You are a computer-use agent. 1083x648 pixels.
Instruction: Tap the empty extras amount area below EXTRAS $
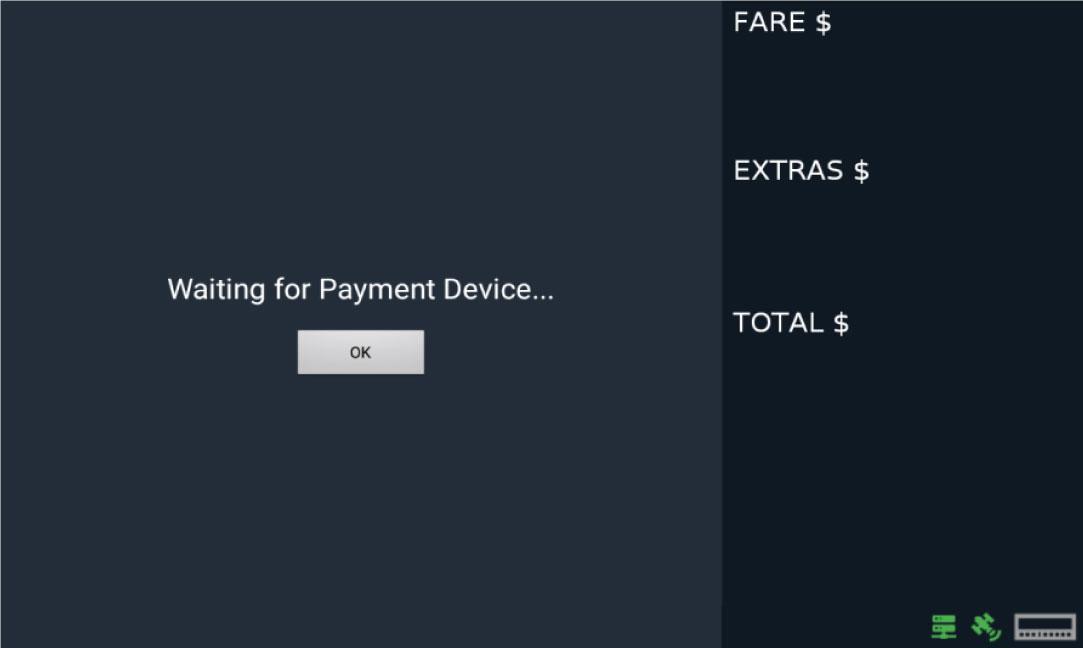(x=900, y=240)
